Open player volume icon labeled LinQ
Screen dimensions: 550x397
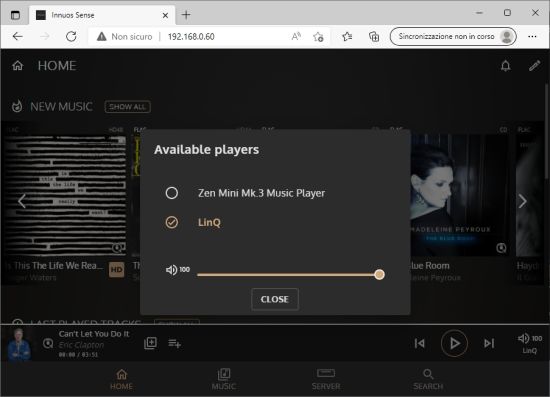tap(530, 343)
